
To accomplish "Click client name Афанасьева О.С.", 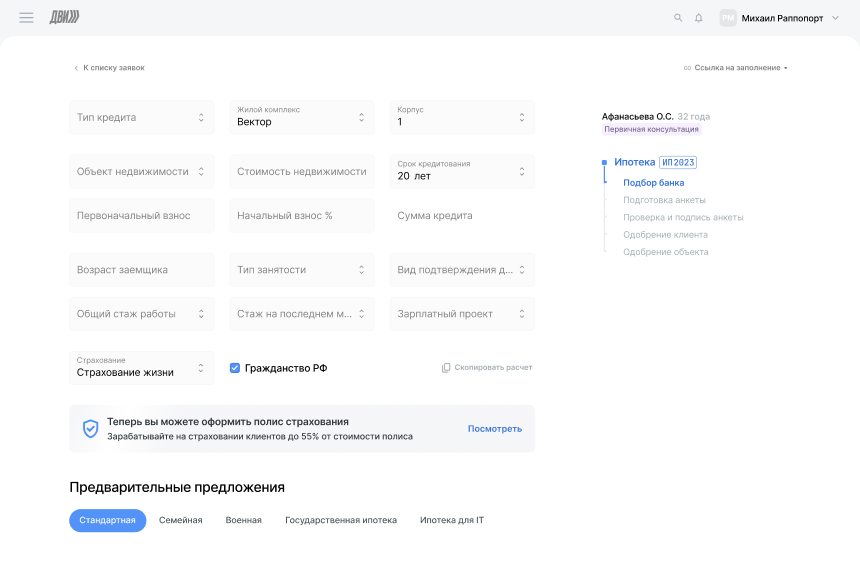I will click(x=637, y=116).
